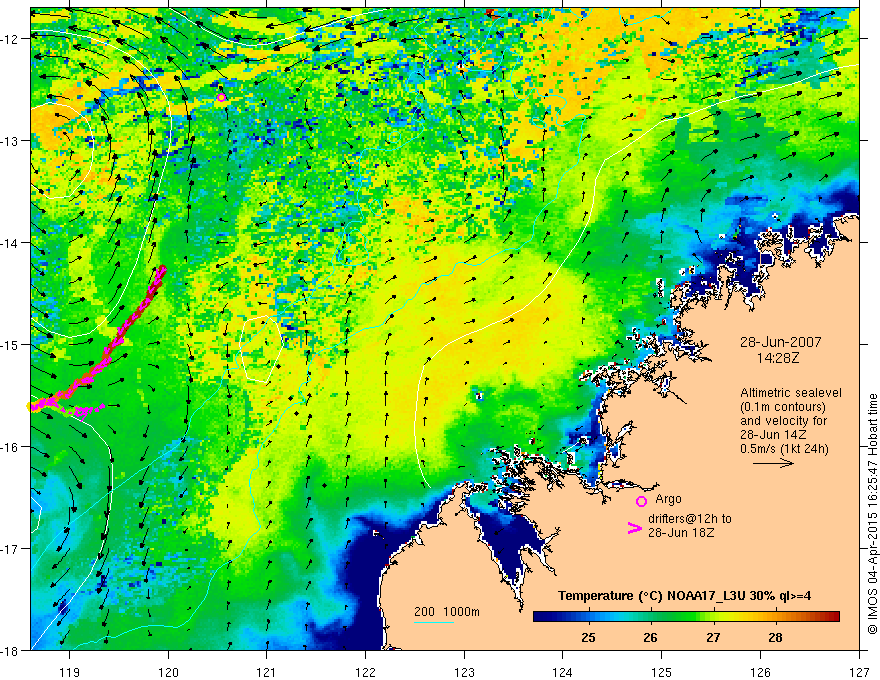
Task: Click the longitude axis label 121
Action: coord(267,672)
